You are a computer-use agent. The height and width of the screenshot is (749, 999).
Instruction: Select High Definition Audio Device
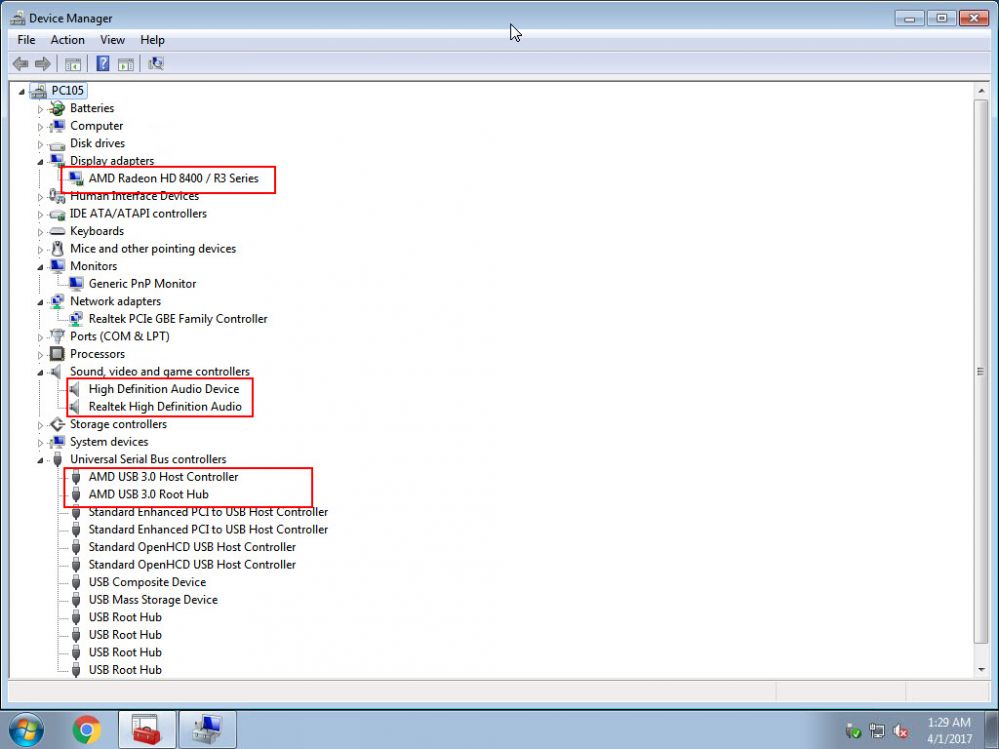164,389
